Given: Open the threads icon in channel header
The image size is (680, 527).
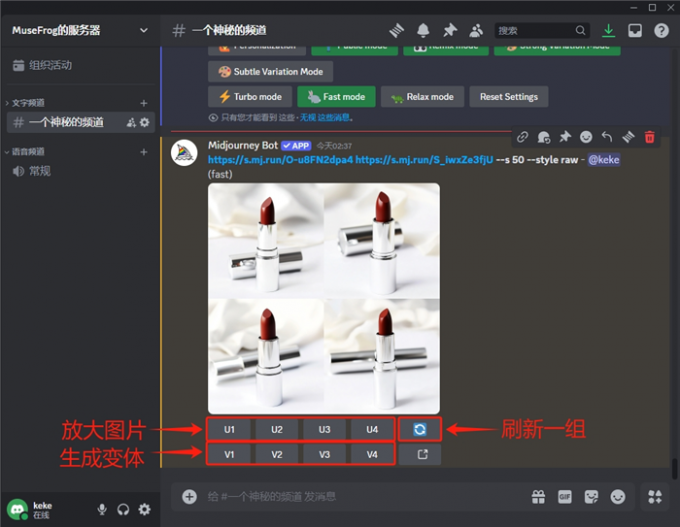Looking at the screenshot, I should [396, 30].
